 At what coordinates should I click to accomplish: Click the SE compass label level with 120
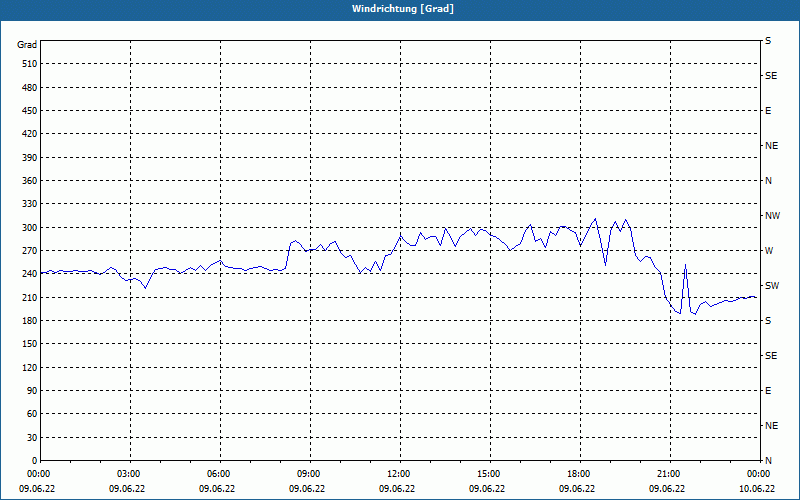coord(771,356)
